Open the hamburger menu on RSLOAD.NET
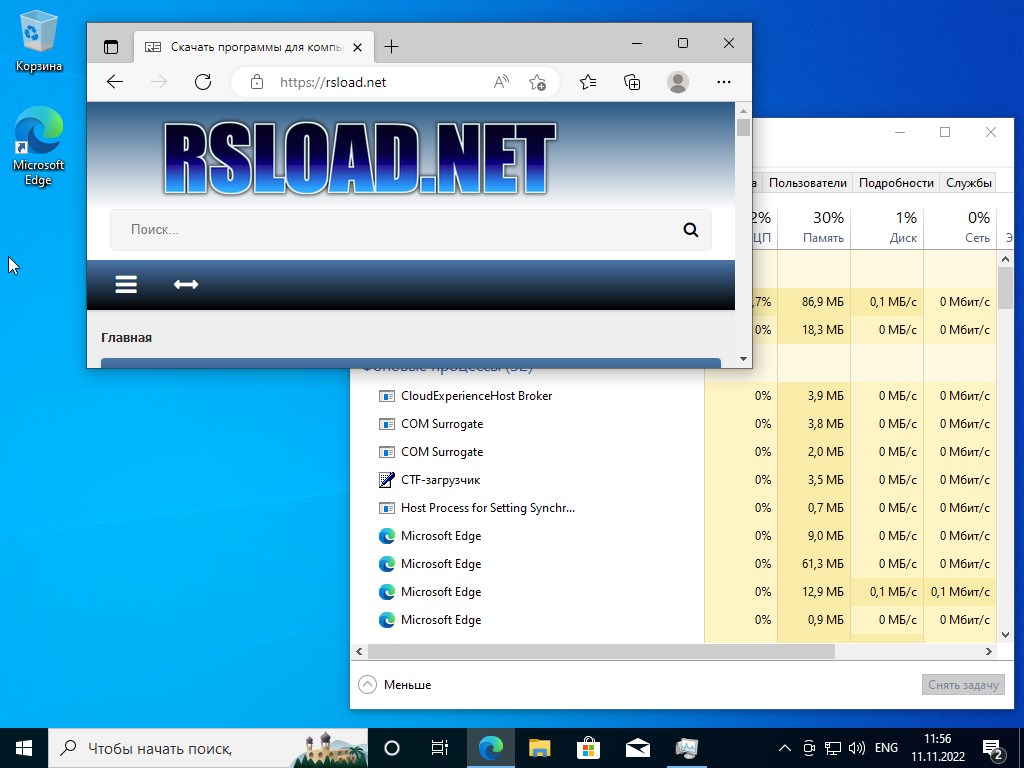Viewport: 1024px width, 768px height. pos(126,285)
